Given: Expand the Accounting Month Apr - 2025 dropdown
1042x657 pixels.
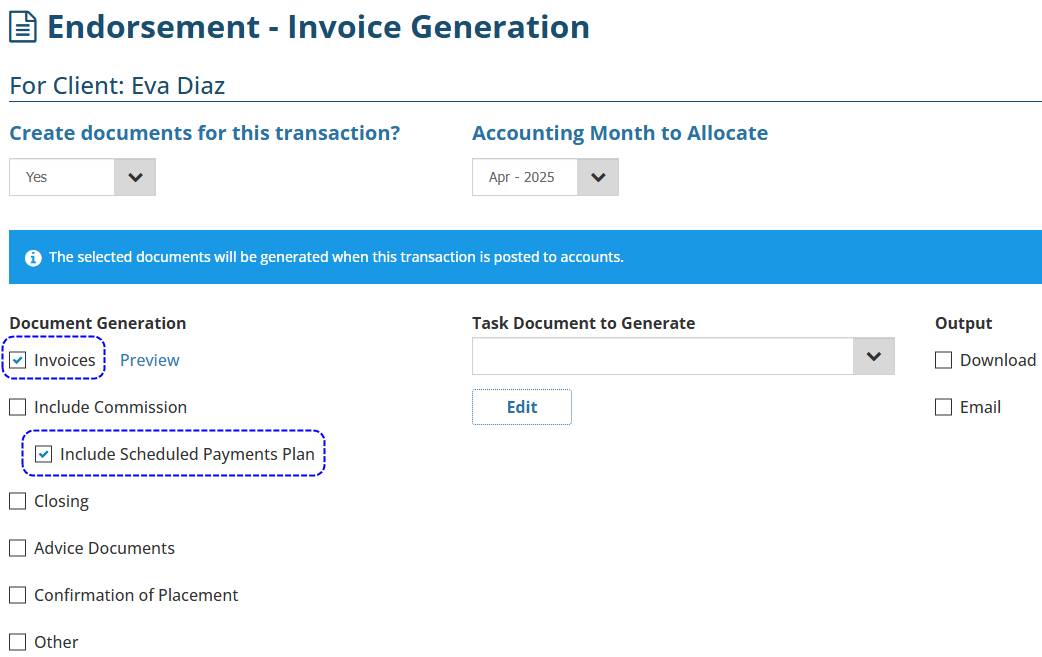Looking at the screenshot, I should click(x=545, y=177).
